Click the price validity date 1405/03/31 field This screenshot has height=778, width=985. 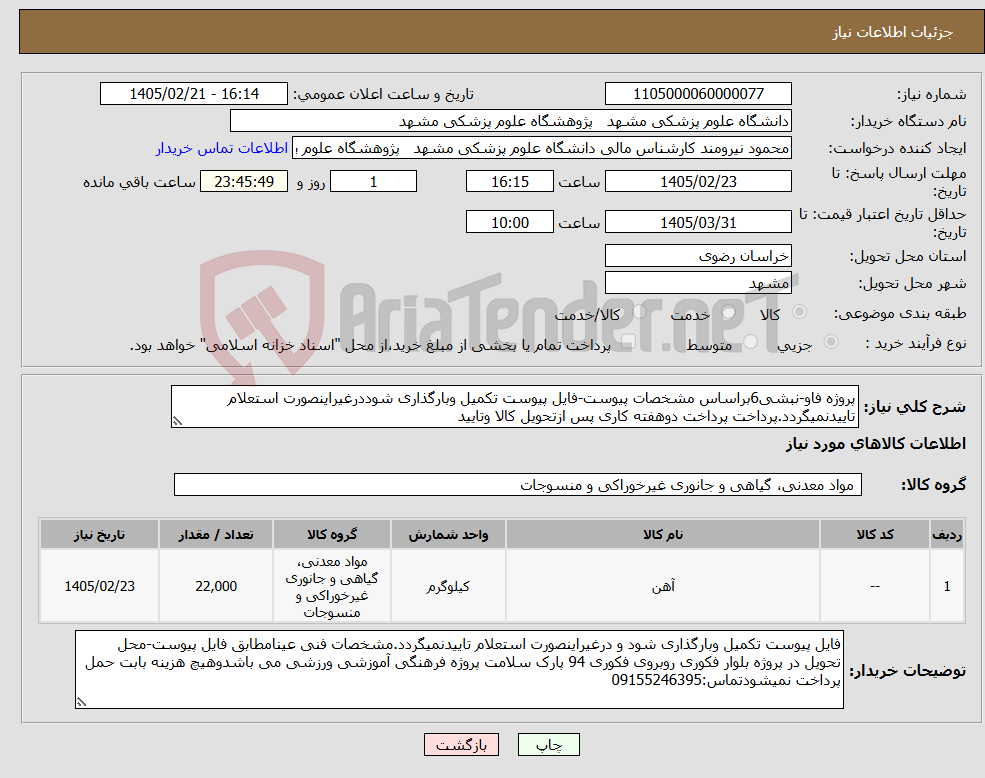click(x=698, y=222)
